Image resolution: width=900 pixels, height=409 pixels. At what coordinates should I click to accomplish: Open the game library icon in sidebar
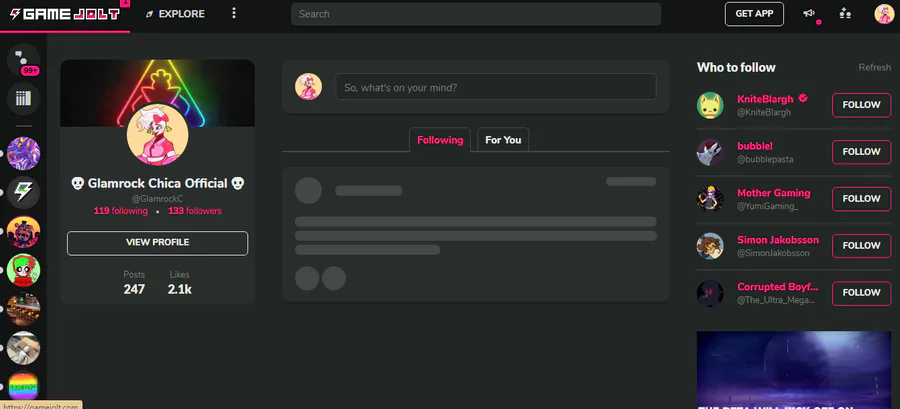click(x=24, y=99)
